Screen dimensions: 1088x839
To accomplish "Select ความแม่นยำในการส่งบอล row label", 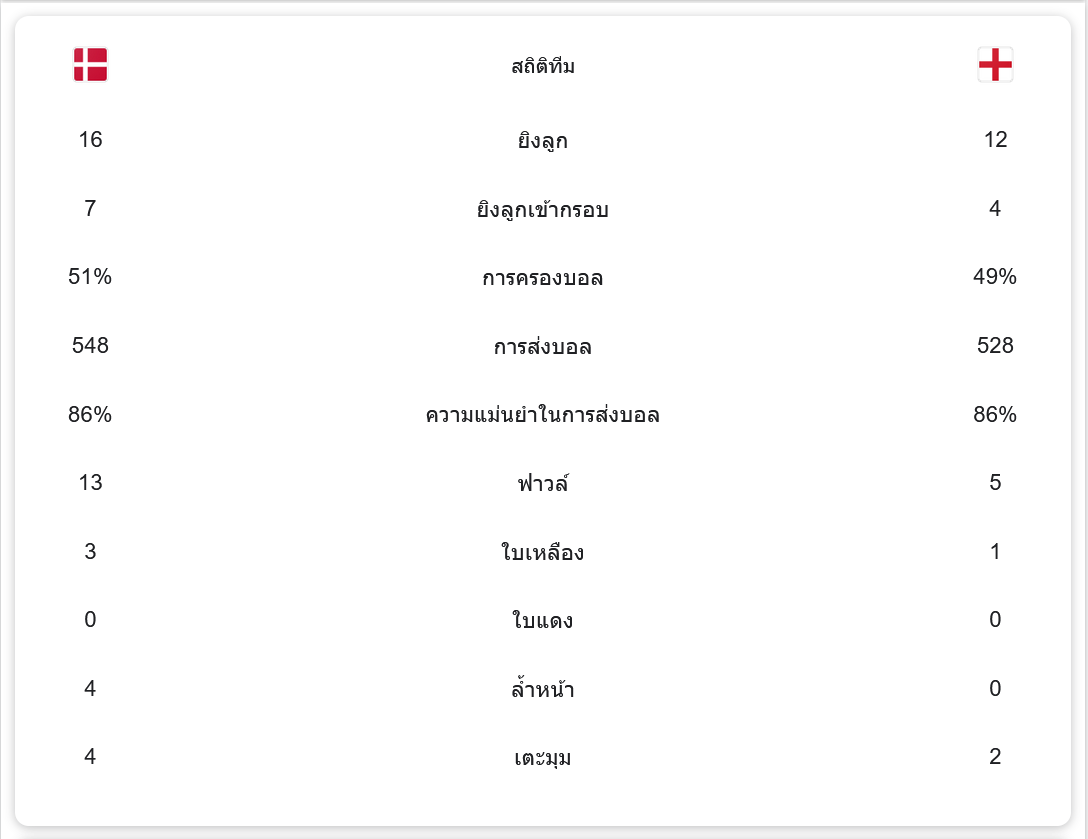I will 543,415.
